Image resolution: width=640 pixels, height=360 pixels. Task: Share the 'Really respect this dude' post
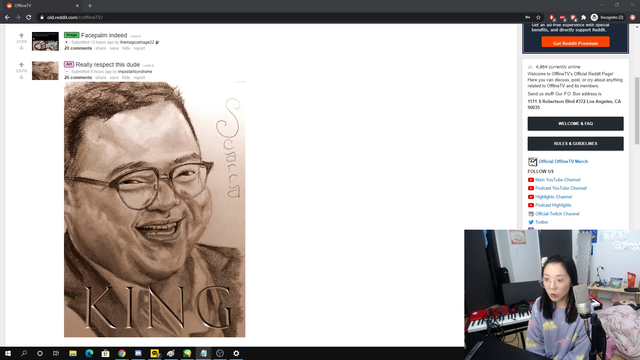click(100, 78)
